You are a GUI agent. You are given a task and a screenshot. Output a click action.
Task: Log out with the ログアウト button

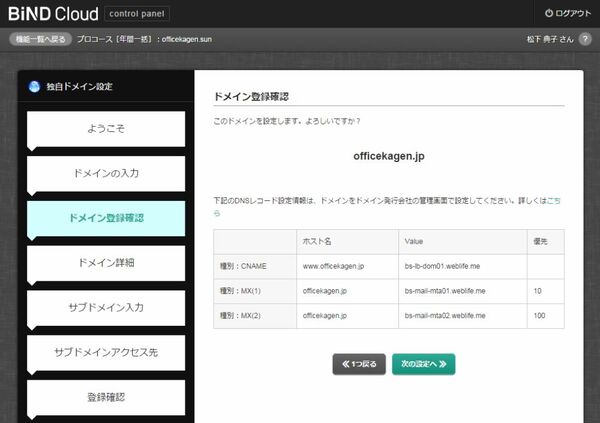pos(568,13)
